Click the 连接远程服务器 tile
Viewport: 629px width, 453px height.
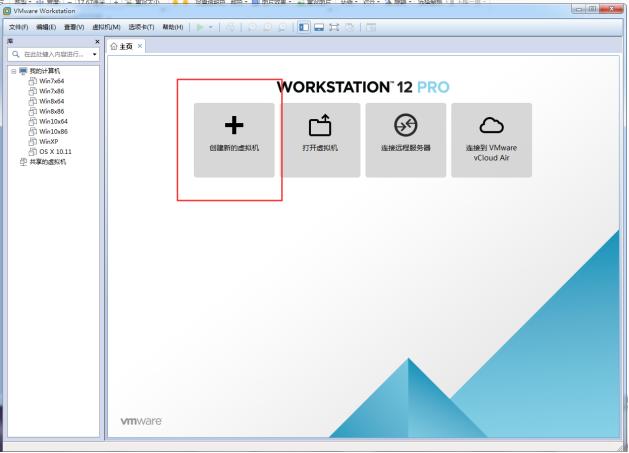click(x=406, y=140)
